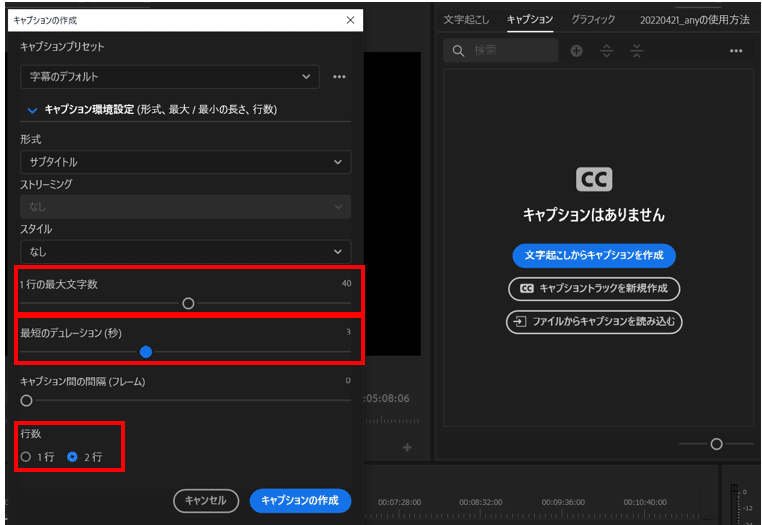Click the 最短のデュレーション slider handle
Screen dimensions: 762x525
[146, 352]
